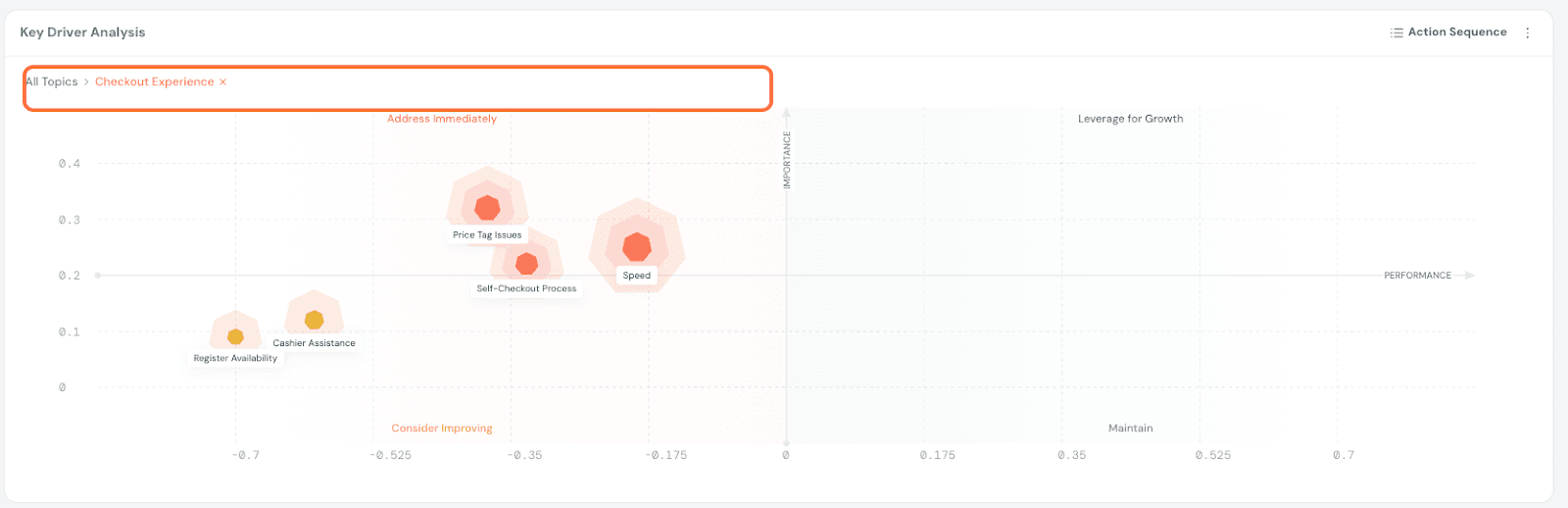Click the Price Tag Issues text label
This screenshot has width=1568, height=508.
pos(487,235)
